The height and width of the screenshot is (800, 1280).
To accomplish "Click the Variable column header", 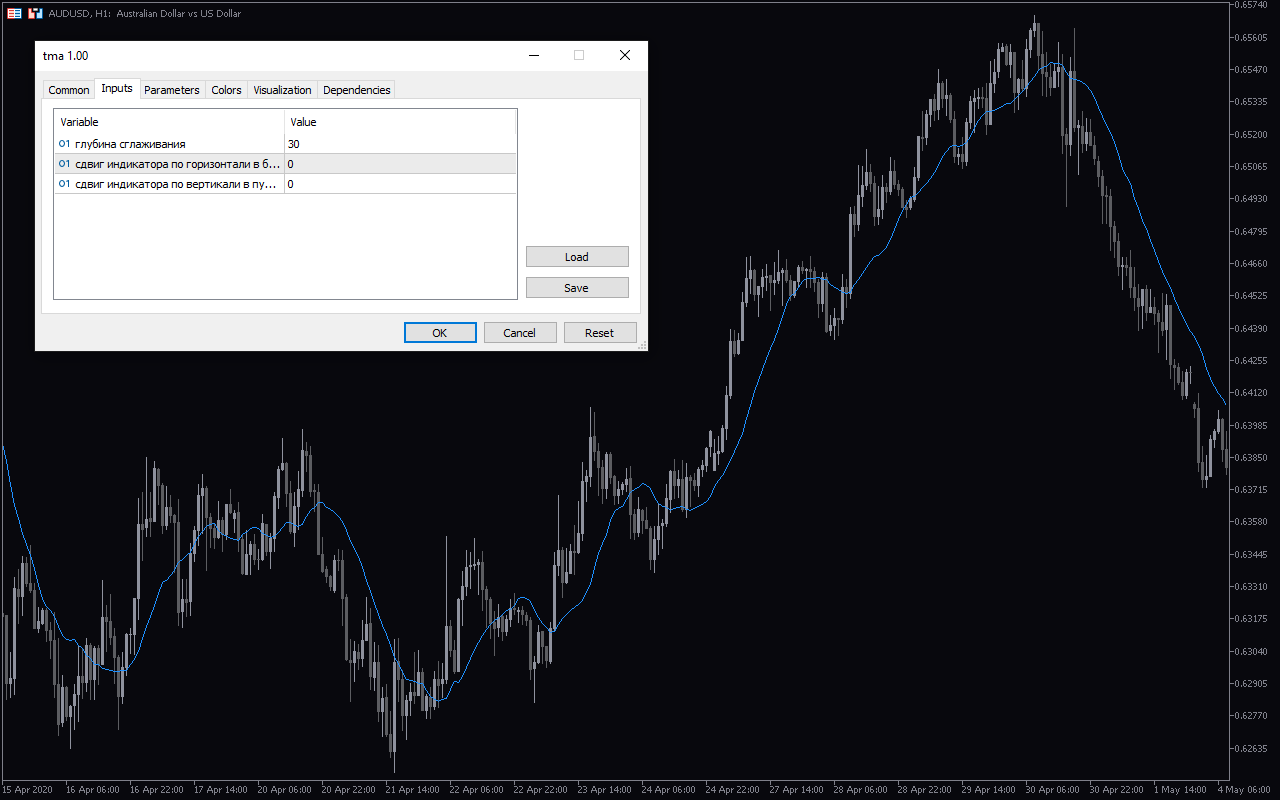I will 170,122.
